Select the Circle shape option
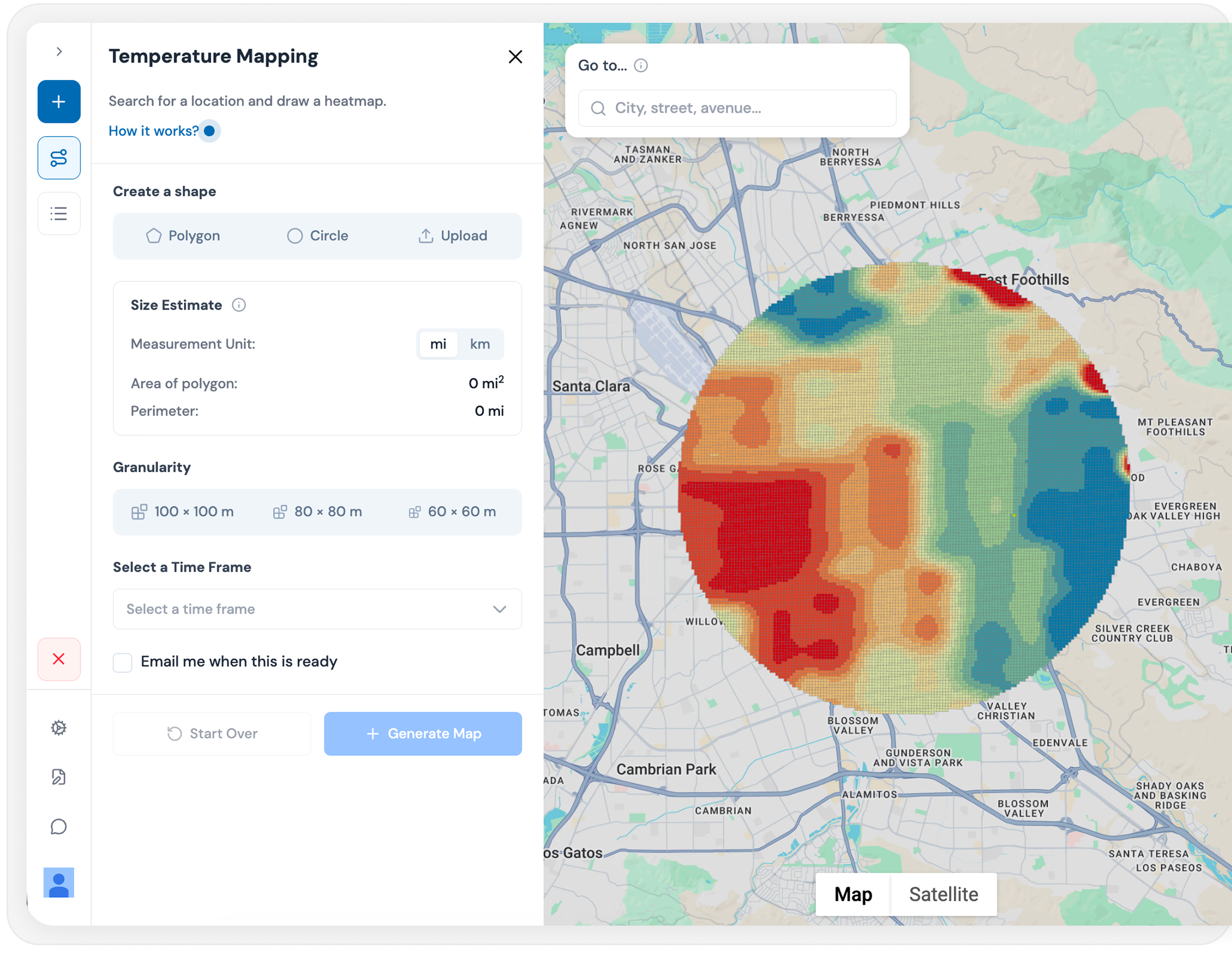1232x955 pixels. [318, 236]
